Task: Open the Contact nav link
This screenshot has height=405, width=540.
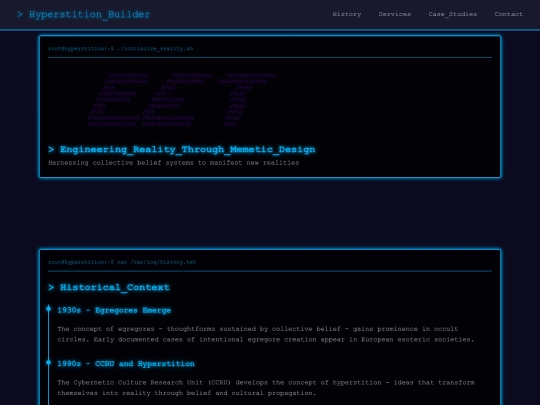Action: (509, 14)
